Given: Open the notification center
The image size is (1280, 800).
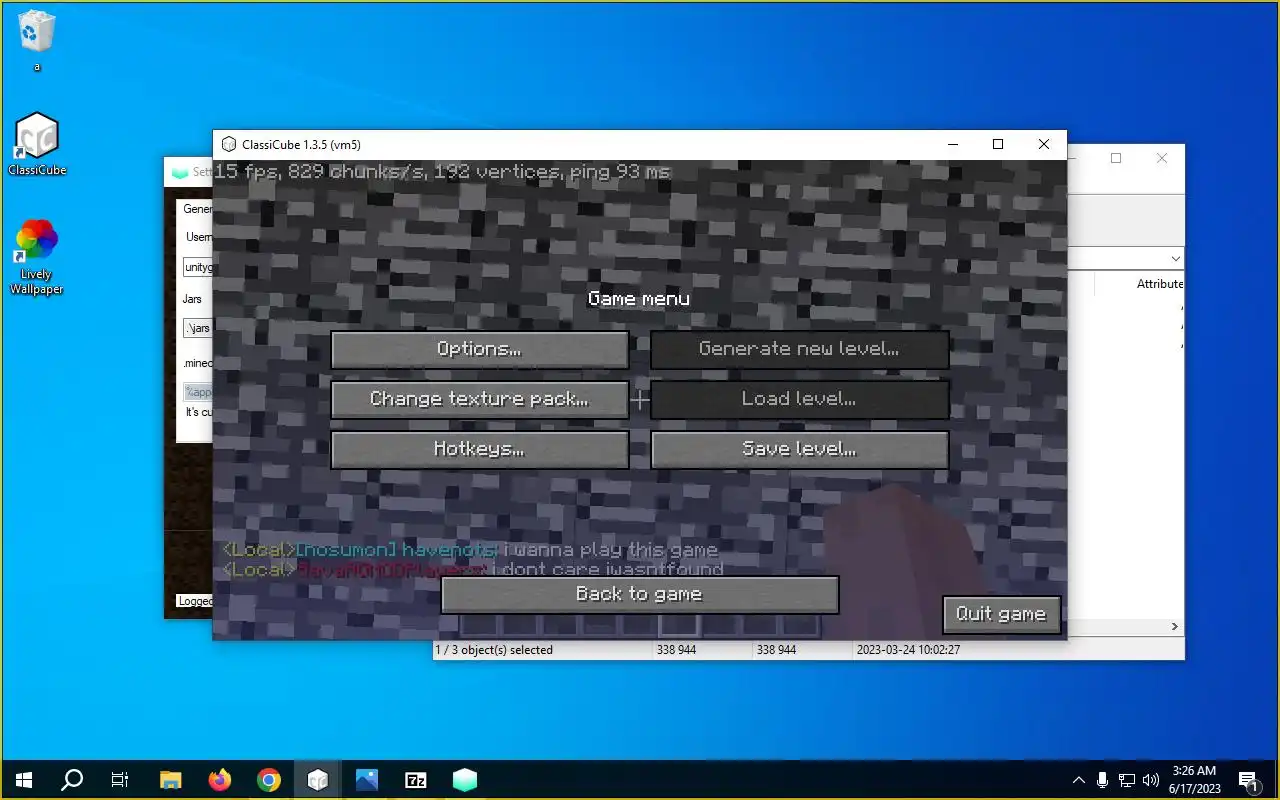Looking at the screenshot, I should pos(1248,780).
